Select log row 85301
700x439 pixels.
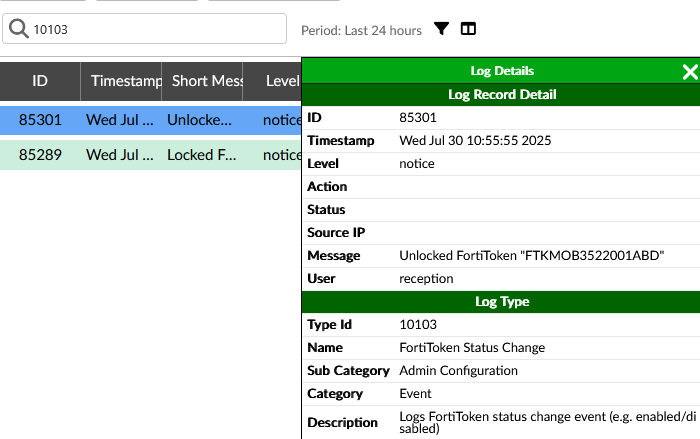click(40, 120)
